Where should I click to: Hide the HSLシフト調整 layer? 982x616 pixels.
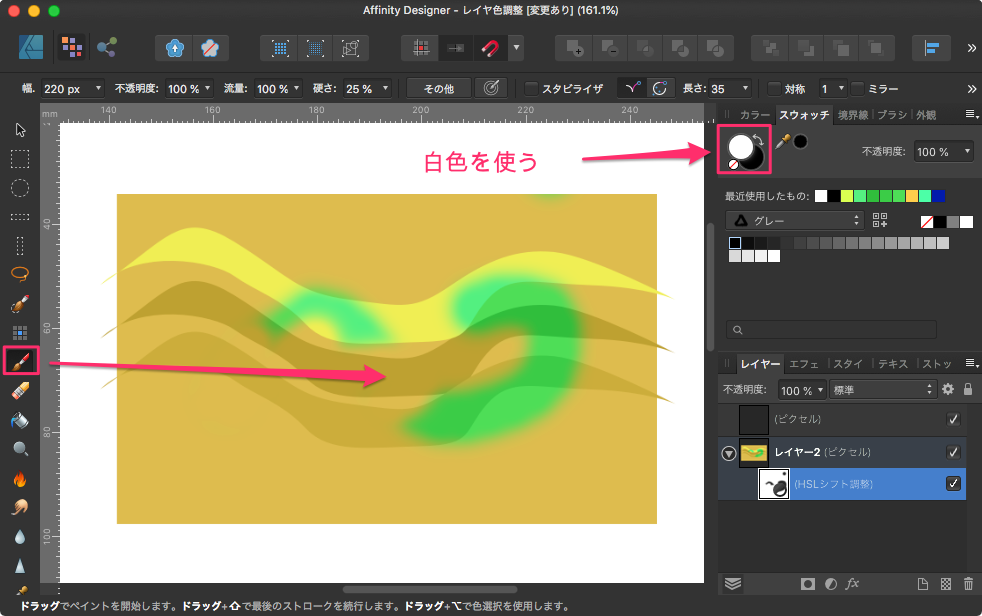pos(953,484)
